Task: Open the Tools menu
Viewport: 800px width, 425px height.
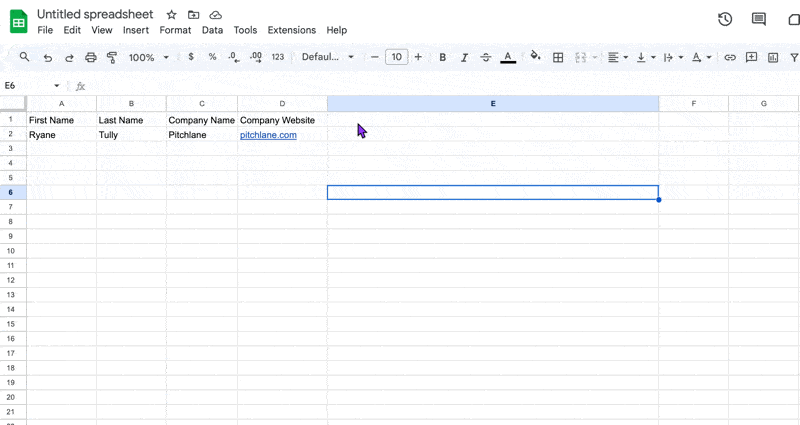Action: pos(245,30)
